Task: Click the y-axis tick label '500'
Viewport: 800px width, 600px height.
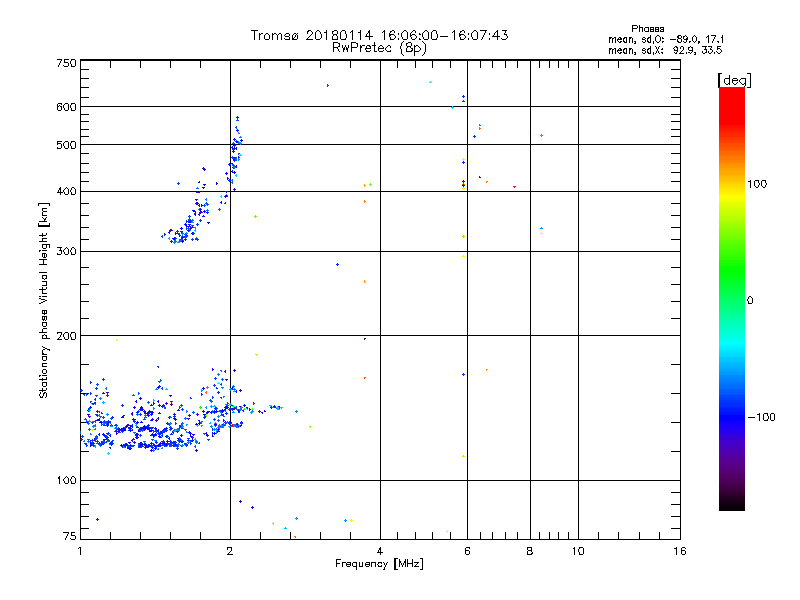Action: pos(66,145)
